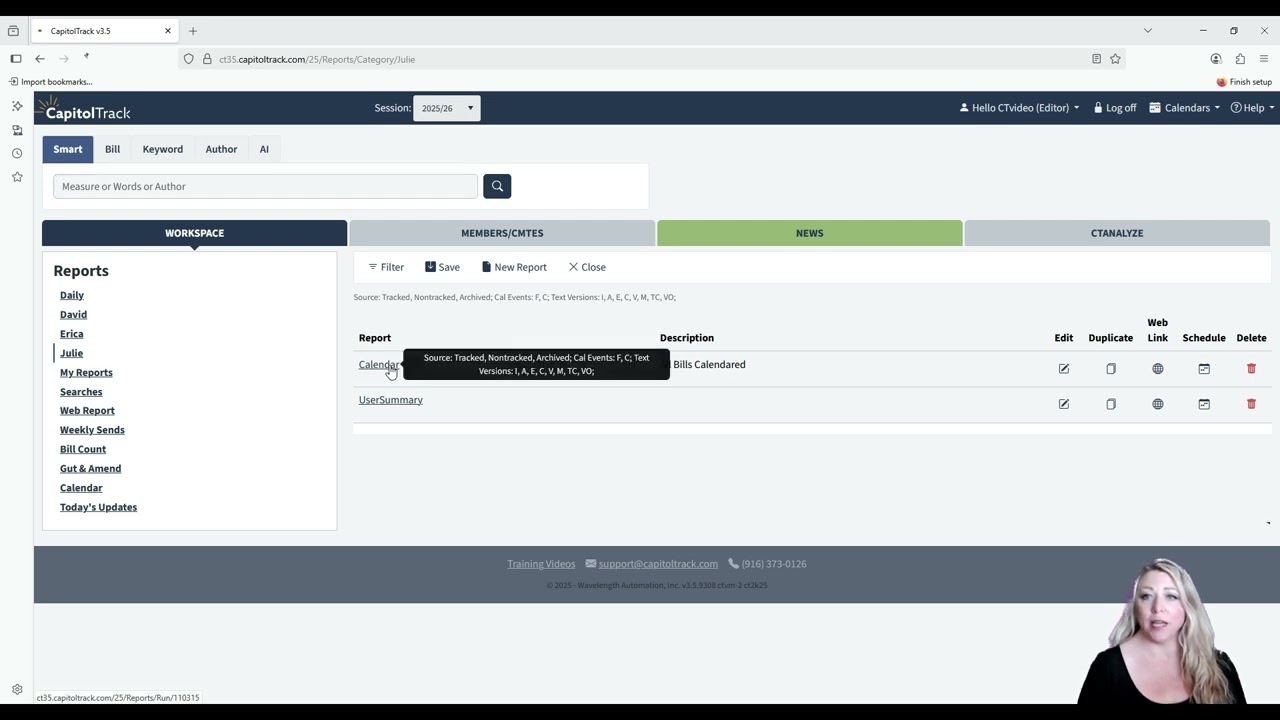The height and width of the screenshot is (720, 1280).
Task: Log off from CapitolTrack
Action: pos(1115,108)
